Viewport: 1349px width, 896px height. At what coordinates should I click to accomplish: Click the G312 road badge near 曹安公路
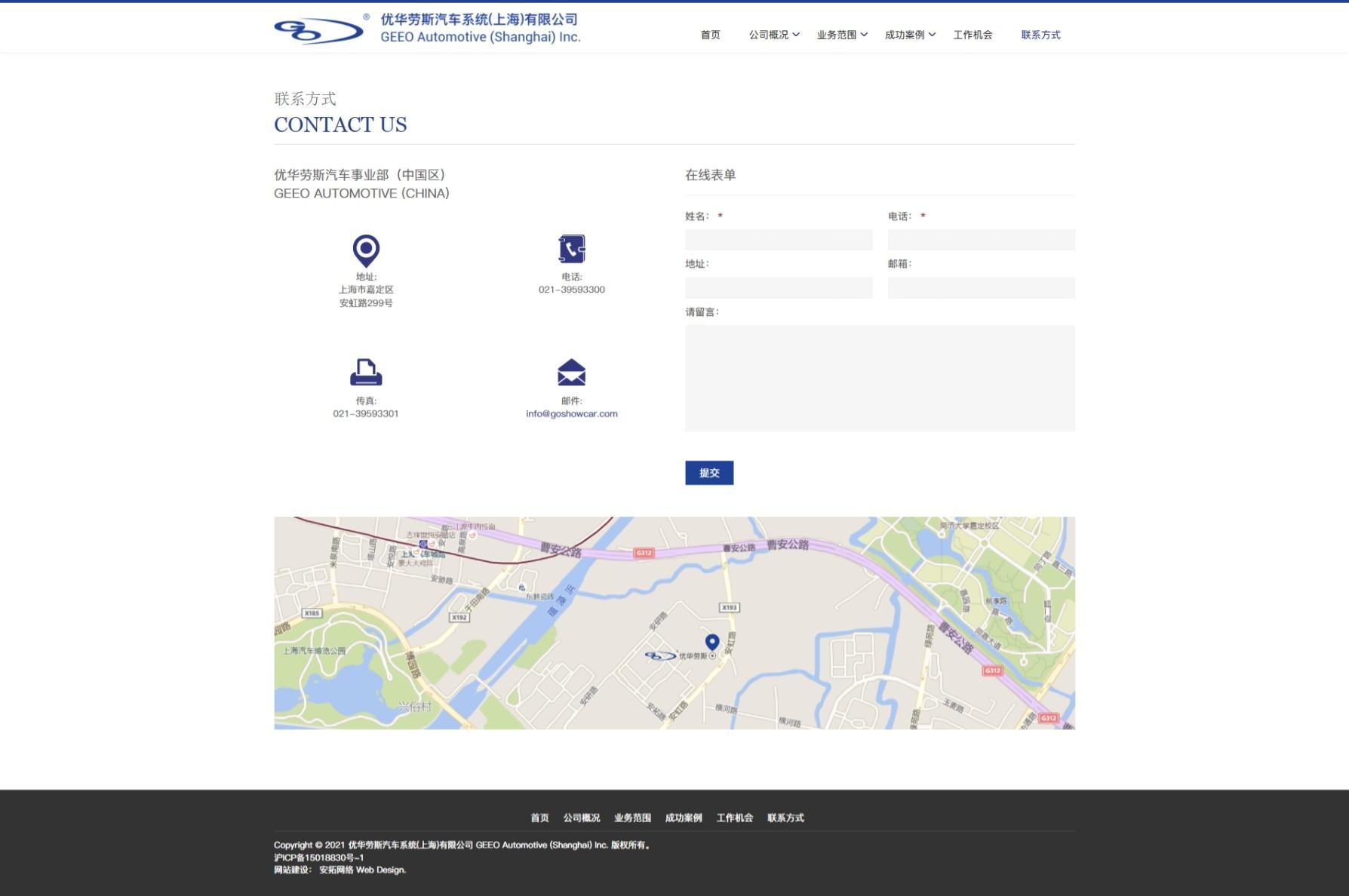point(644,553)
